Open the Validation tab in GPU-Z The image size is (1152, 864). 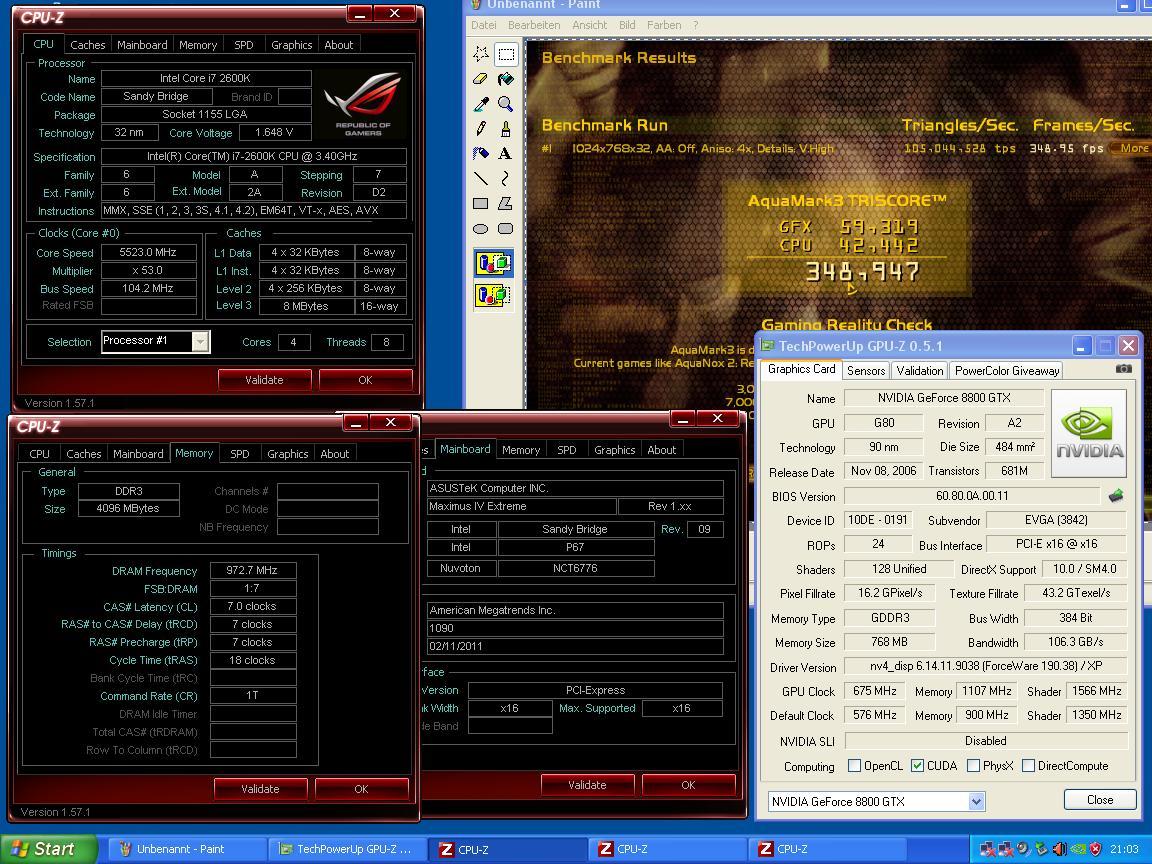tap(919, 370)
